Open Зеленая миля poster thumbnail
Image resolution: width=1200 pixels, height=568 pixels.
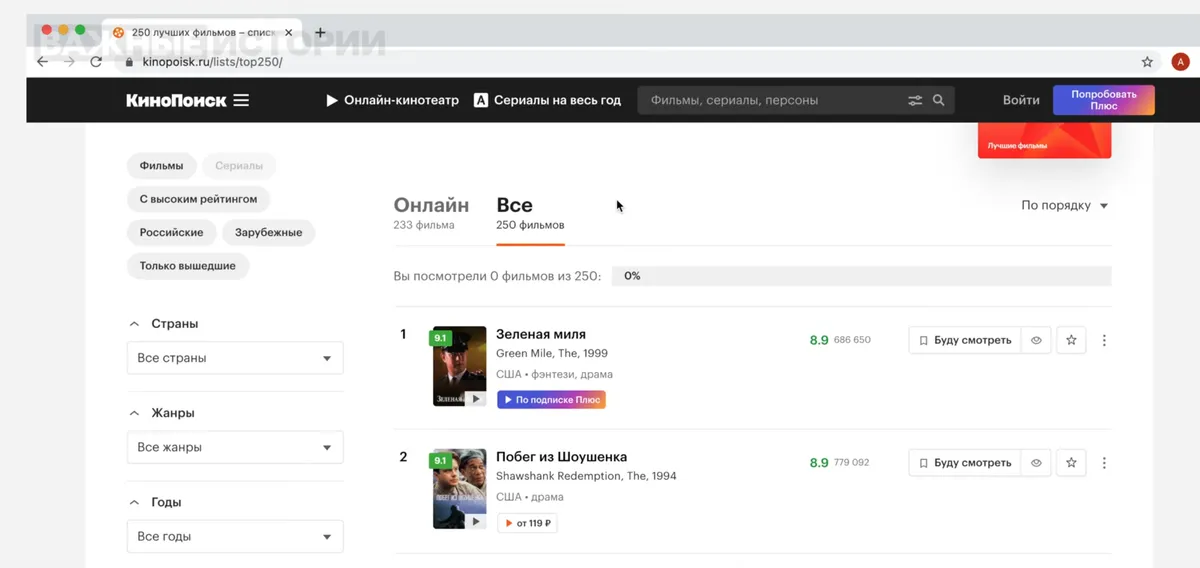(x=459, y=366)
